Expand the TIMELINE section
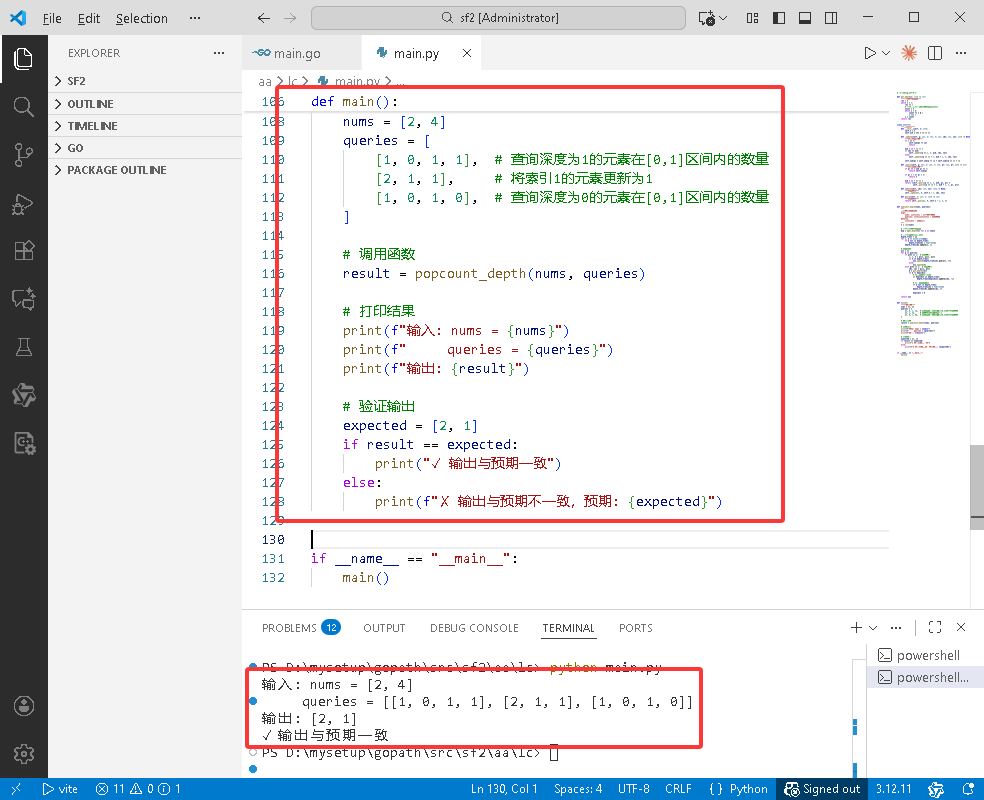 click(x=145, y=125)
